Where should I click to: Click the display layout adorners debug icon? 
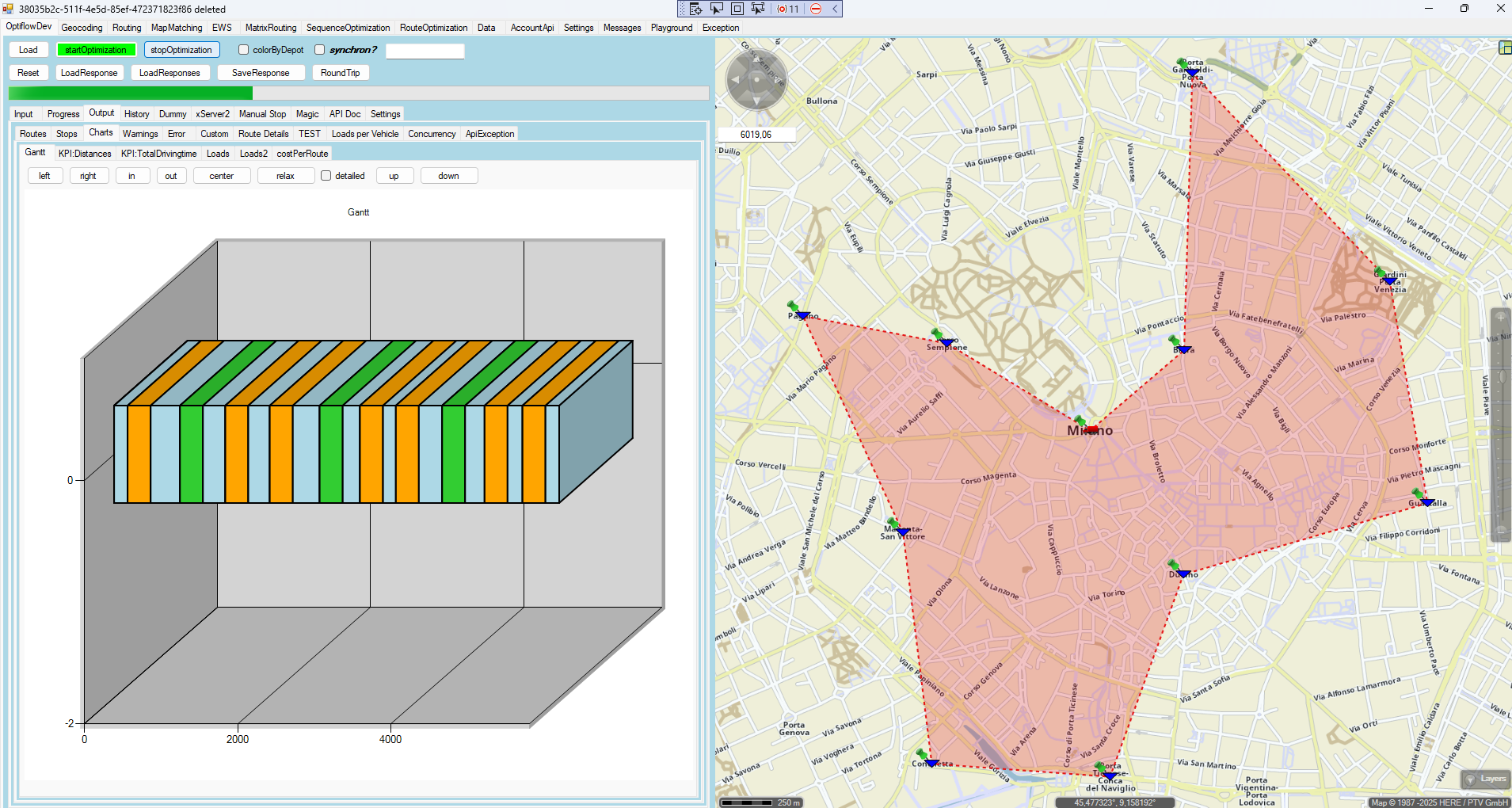click(737, 9)
